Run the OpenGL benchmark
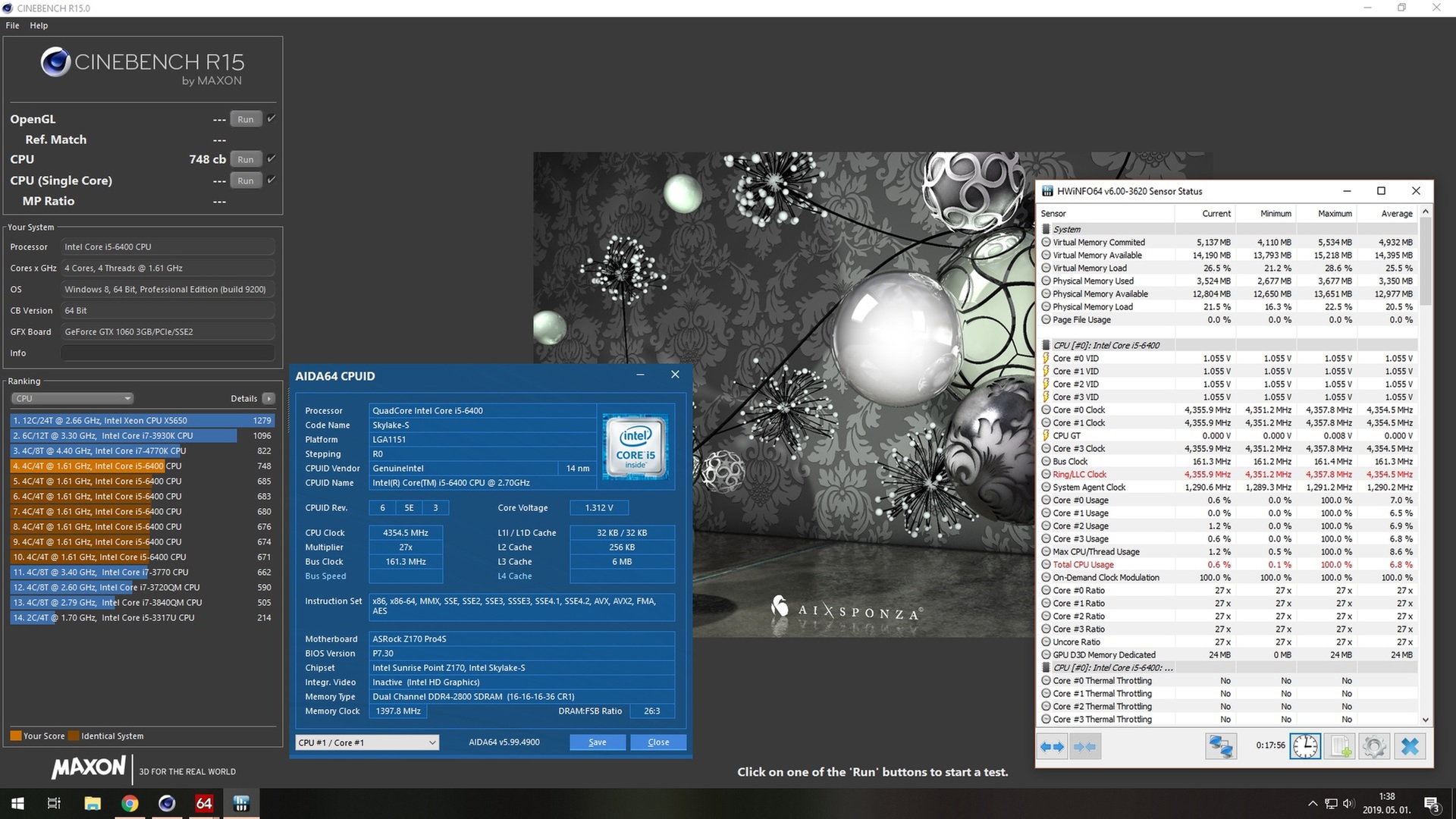 246,119
